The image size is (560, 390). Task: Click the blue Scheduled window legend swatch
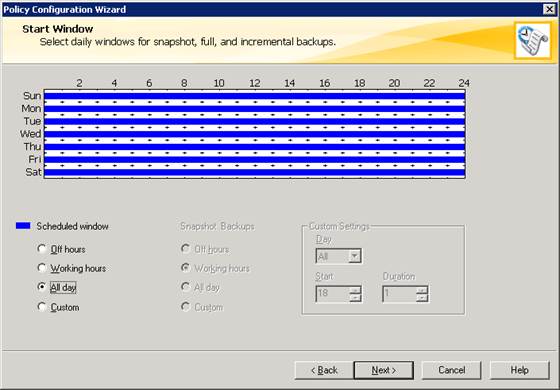[23, 226]
